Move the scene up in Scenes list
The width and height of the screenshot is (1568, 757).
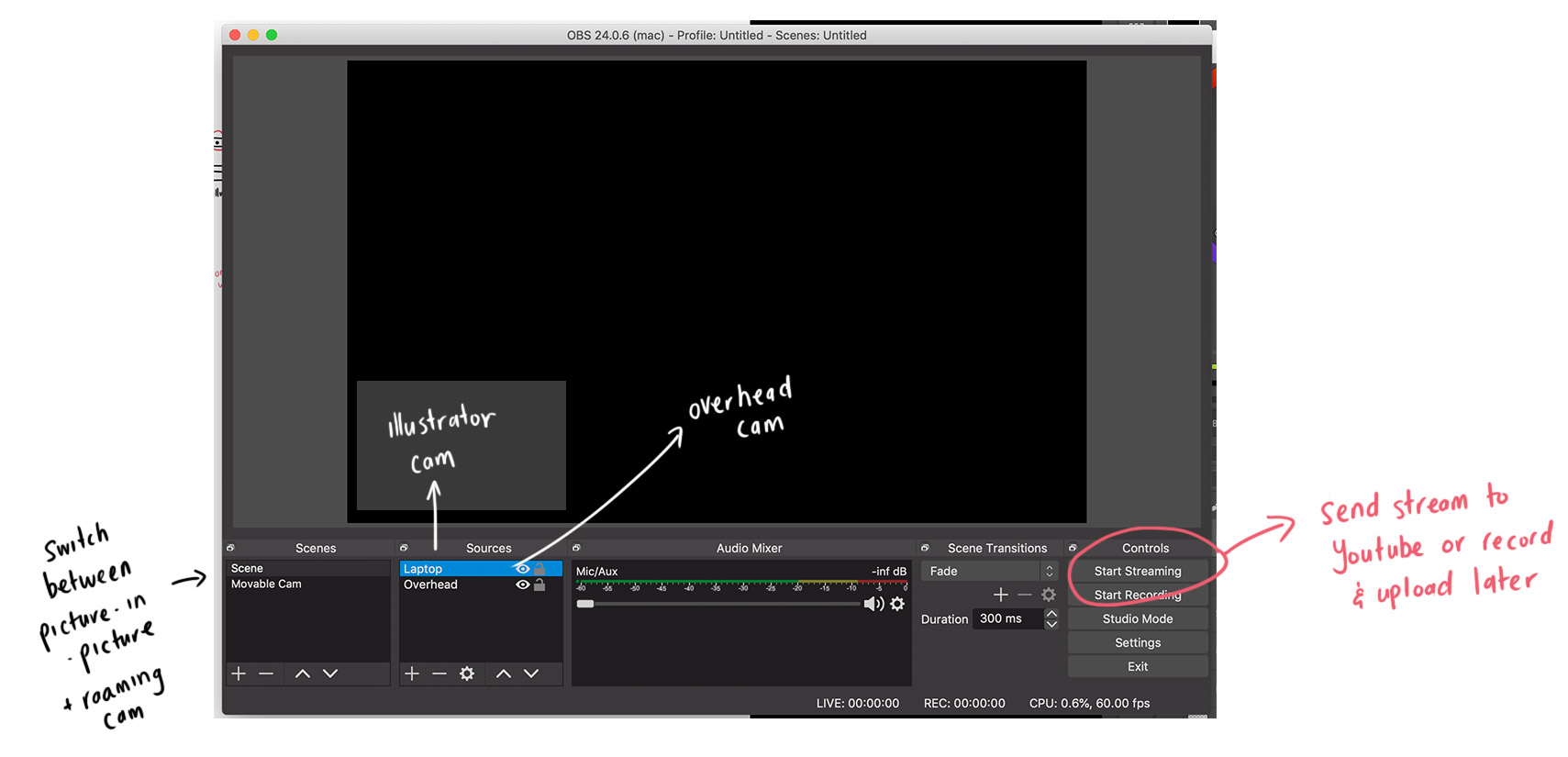click(x=303, y=674)
